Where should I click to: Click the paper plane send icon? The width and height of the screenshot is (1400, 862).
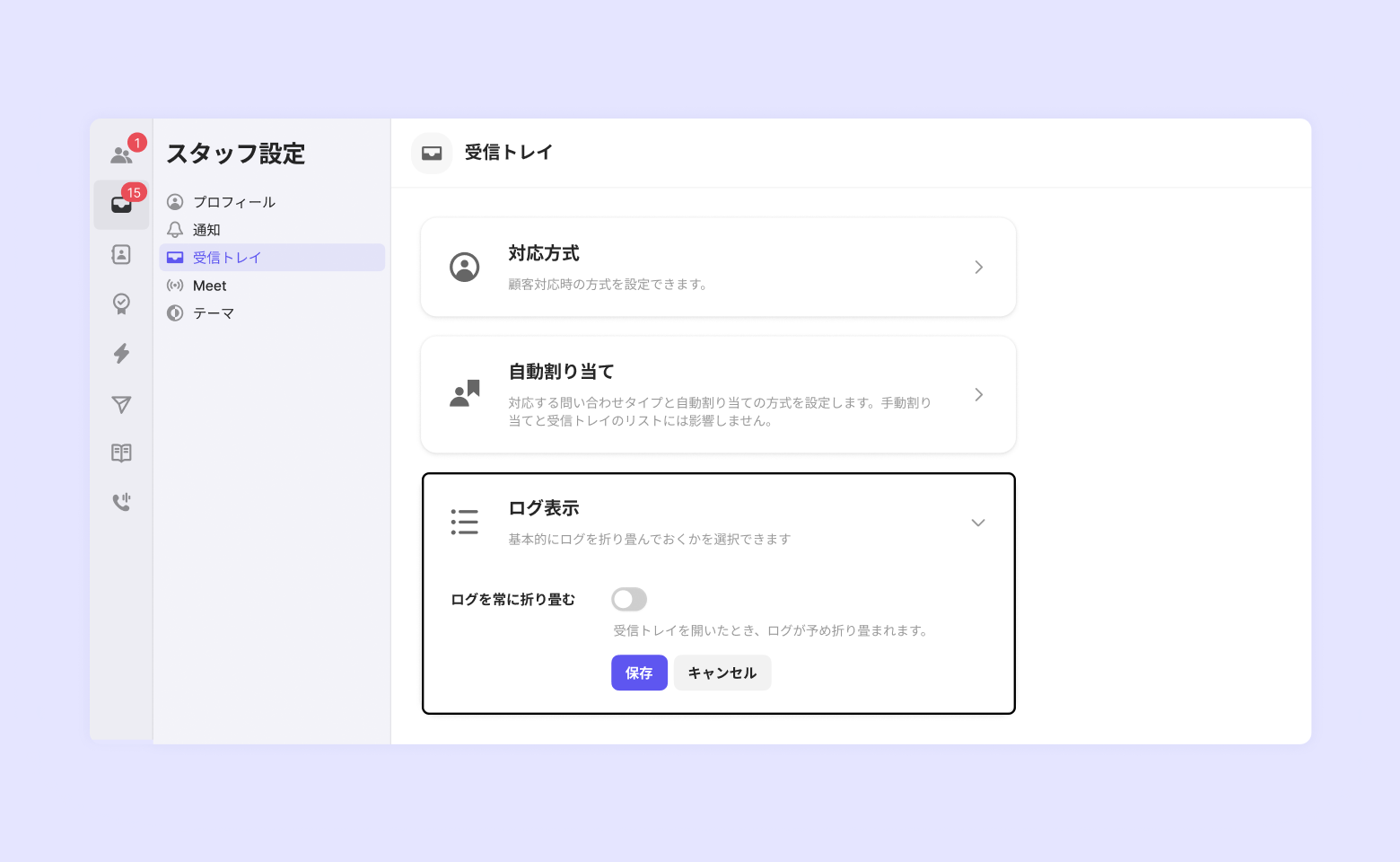tap(121, 404)
